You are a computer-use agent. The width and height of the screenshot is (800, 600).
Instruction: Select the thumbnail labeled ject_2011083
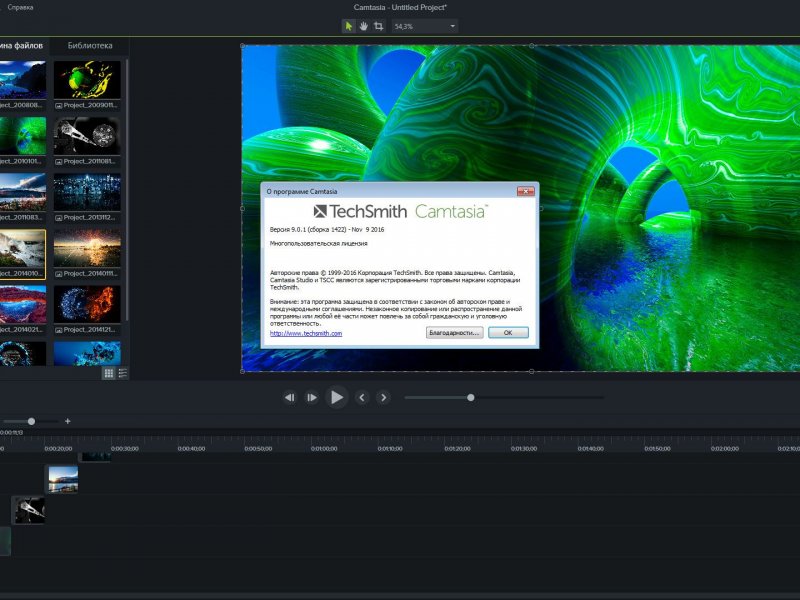[x=22, y=192]
